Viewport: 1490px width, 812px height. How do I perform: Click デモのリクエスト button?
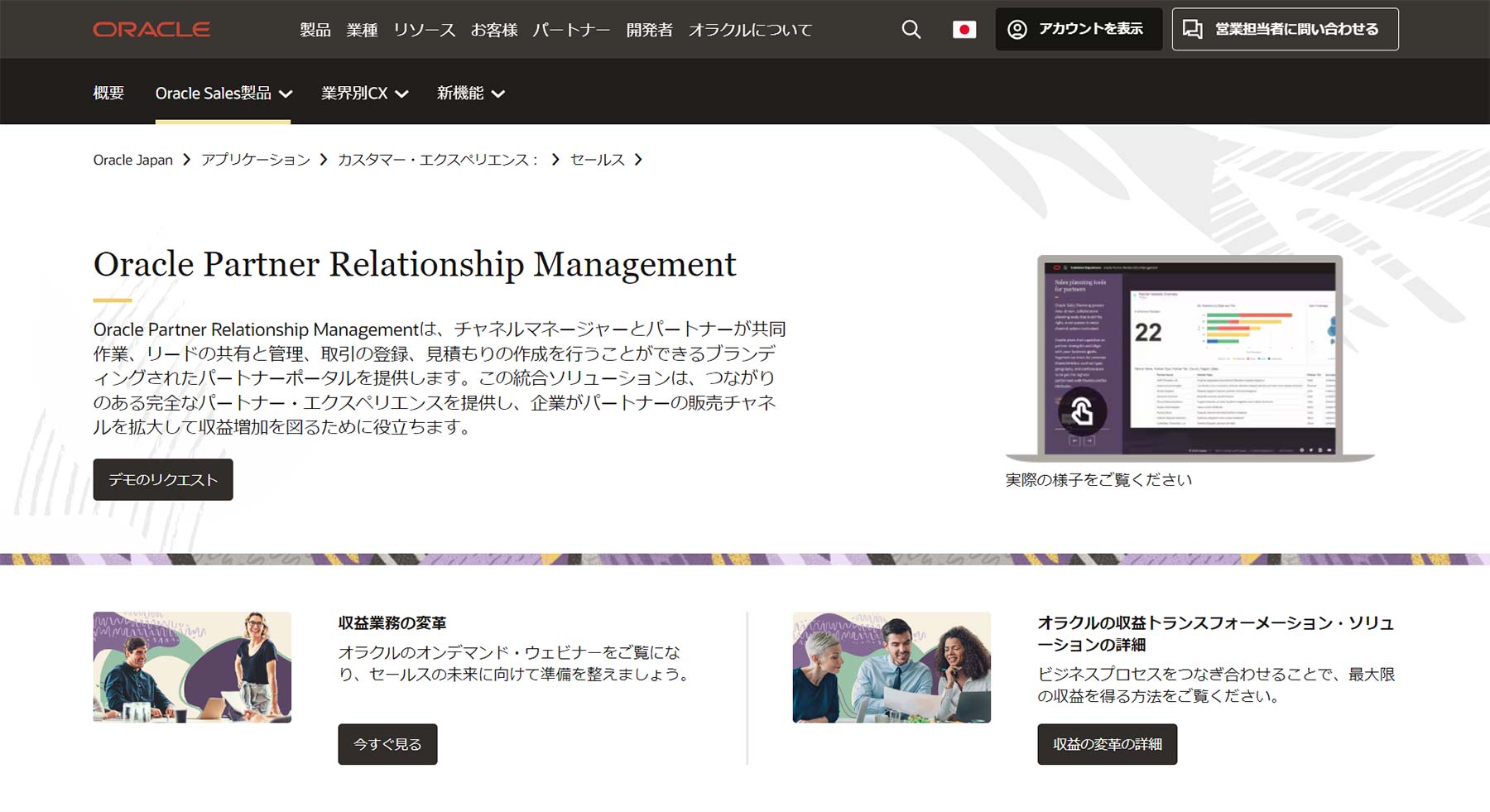[163, 479]
